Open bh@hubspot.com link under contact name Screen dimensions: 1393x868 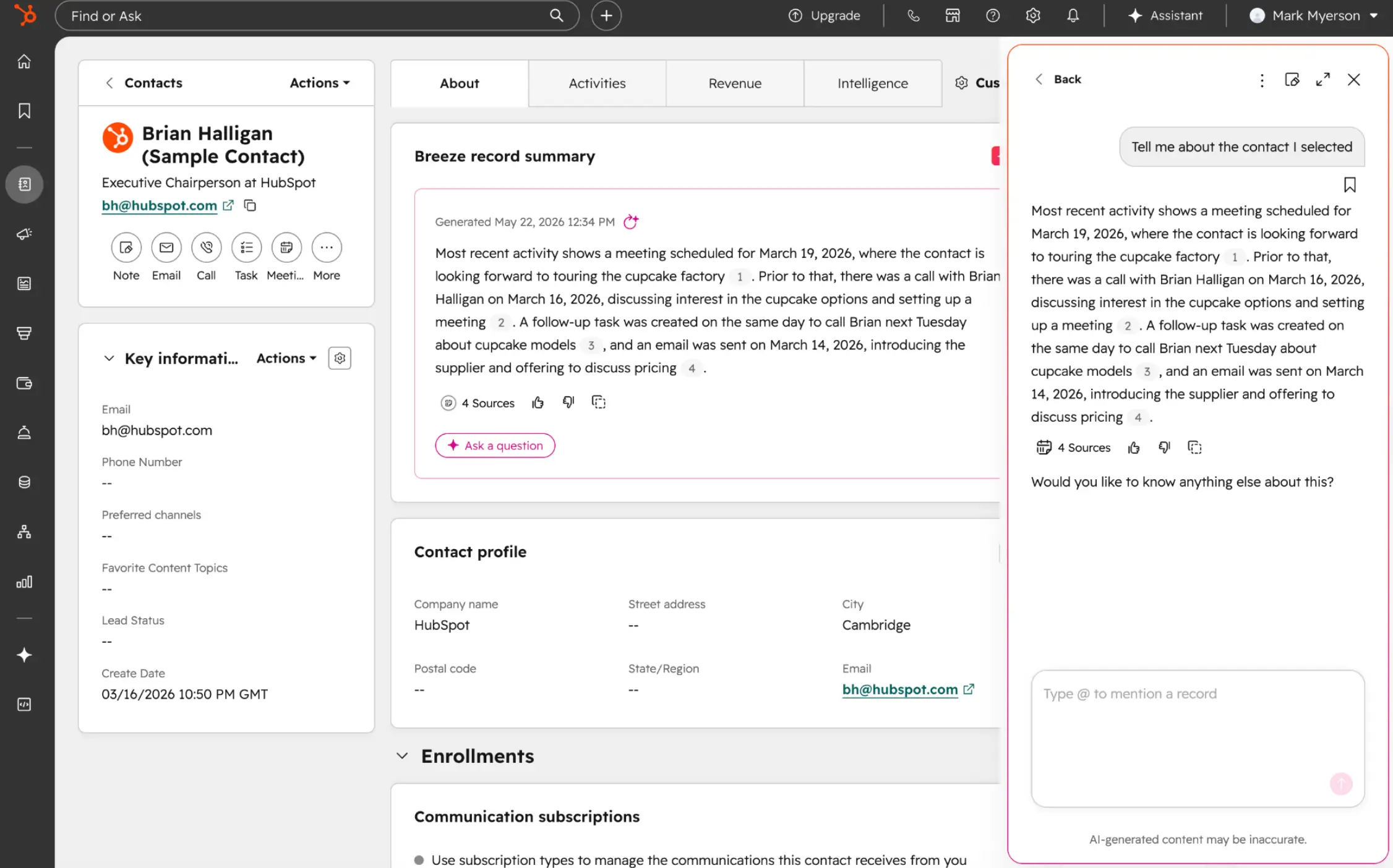coord(160,205)
